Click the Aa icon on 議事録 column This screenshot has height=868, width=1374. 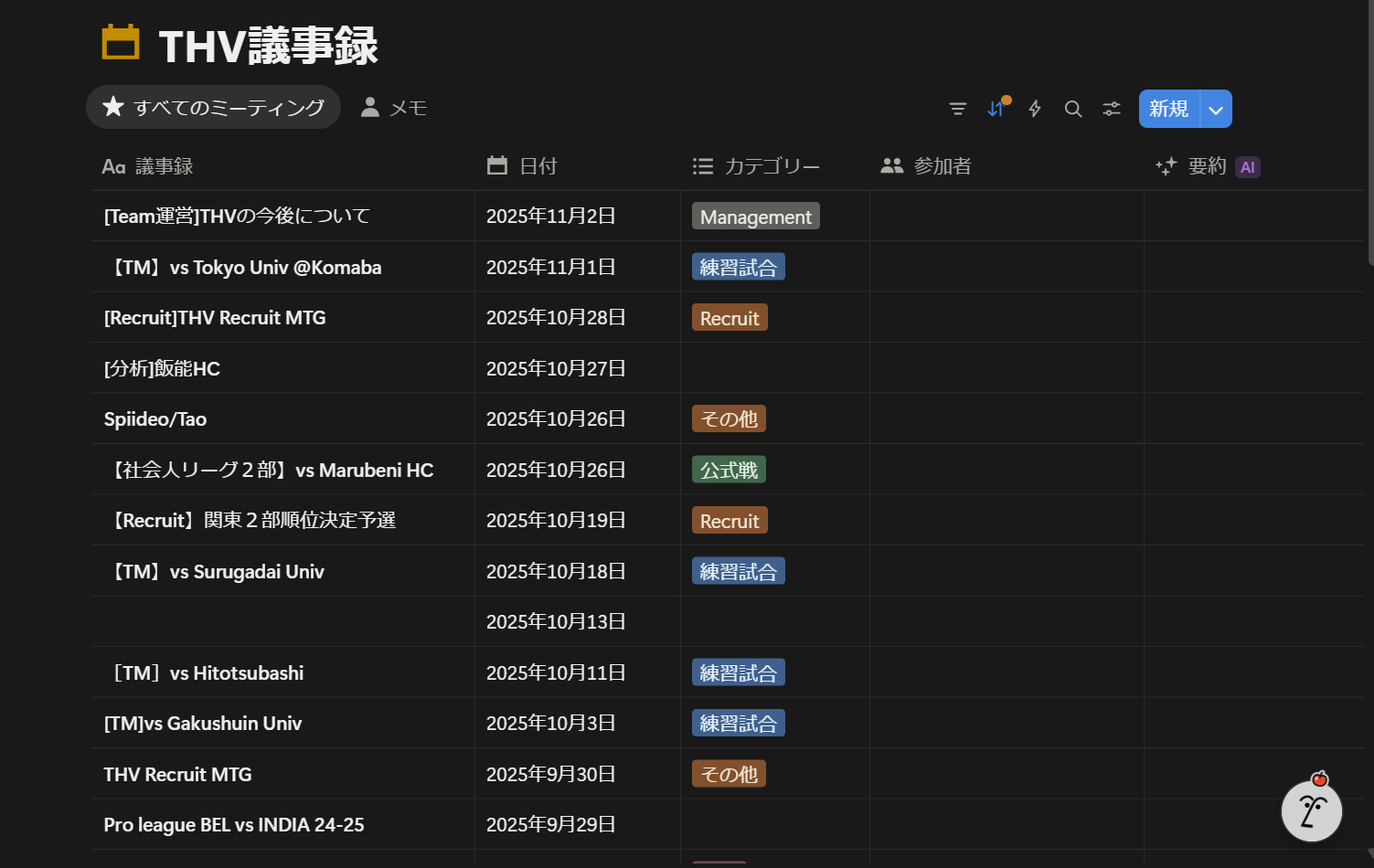(113, 166)
